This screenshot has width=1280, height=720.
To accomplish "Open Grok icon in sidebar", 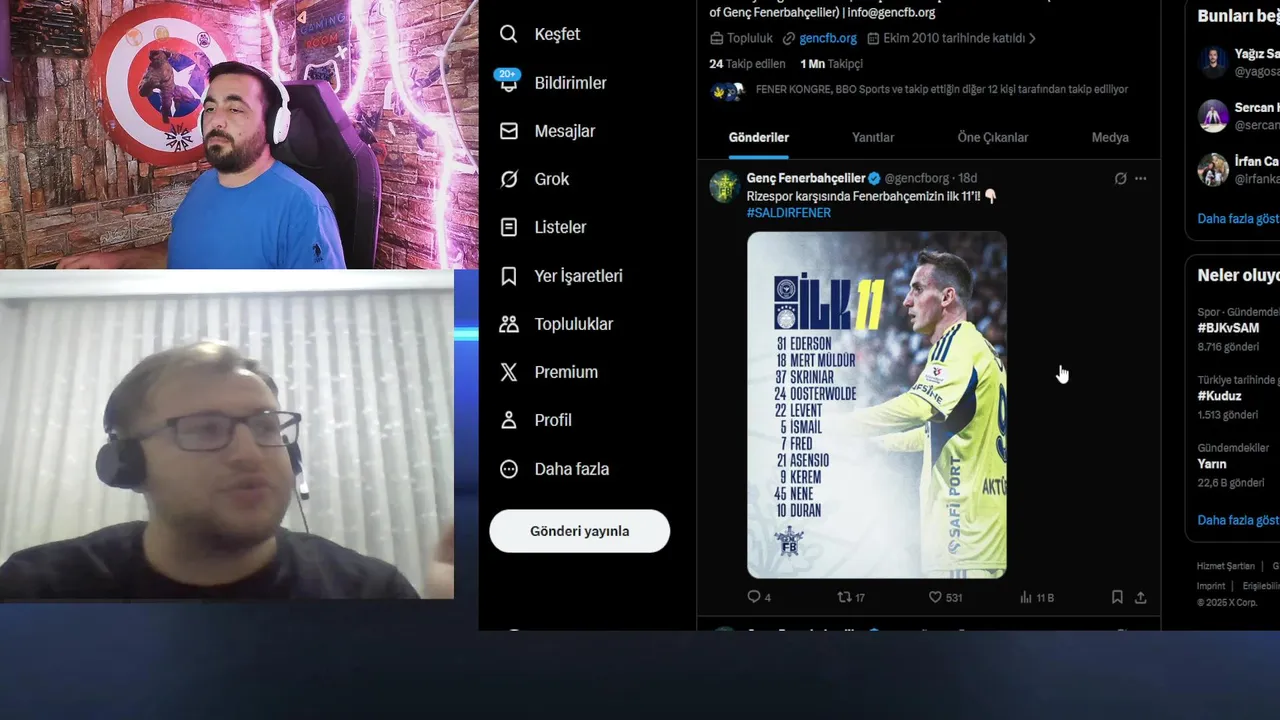I will (509, 179).
